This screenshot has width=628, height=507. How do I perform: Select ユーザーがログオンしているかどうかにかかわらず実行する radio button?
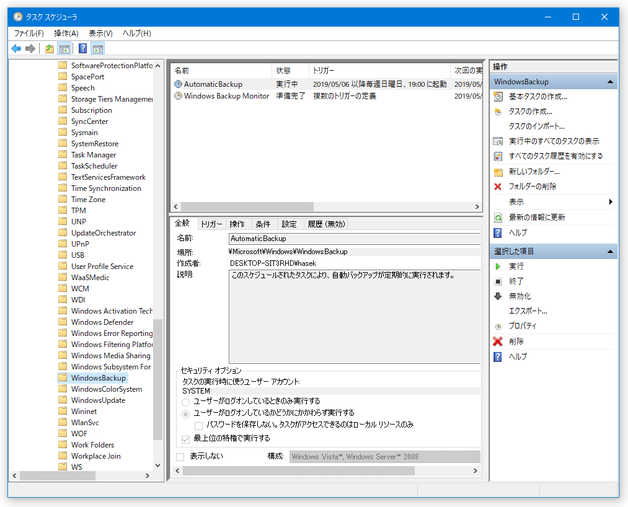[x=185, y=414]
